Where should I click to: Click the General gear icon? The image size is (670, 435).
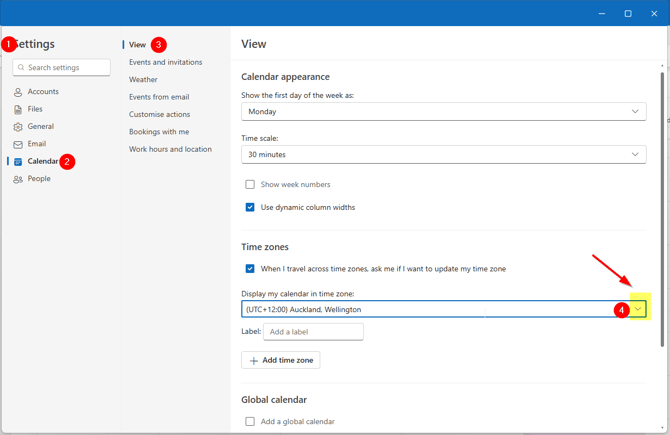click(x=18, y=127)
